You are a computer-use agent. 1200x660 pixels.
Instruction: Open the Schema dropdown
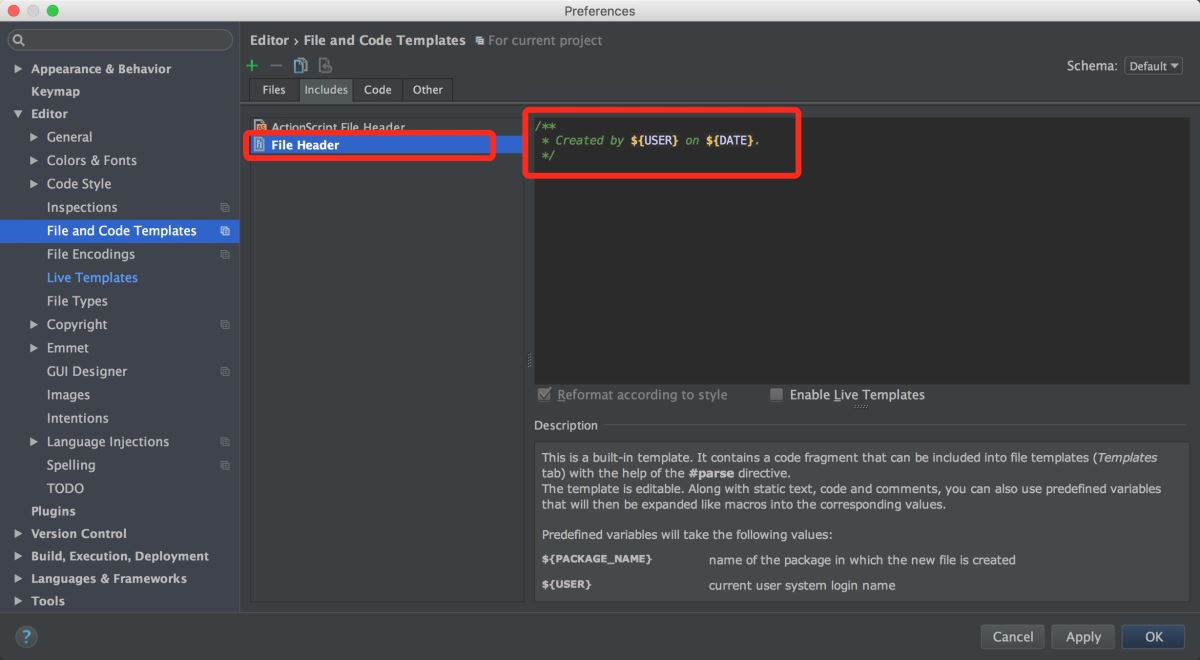tap(1153, 66)
